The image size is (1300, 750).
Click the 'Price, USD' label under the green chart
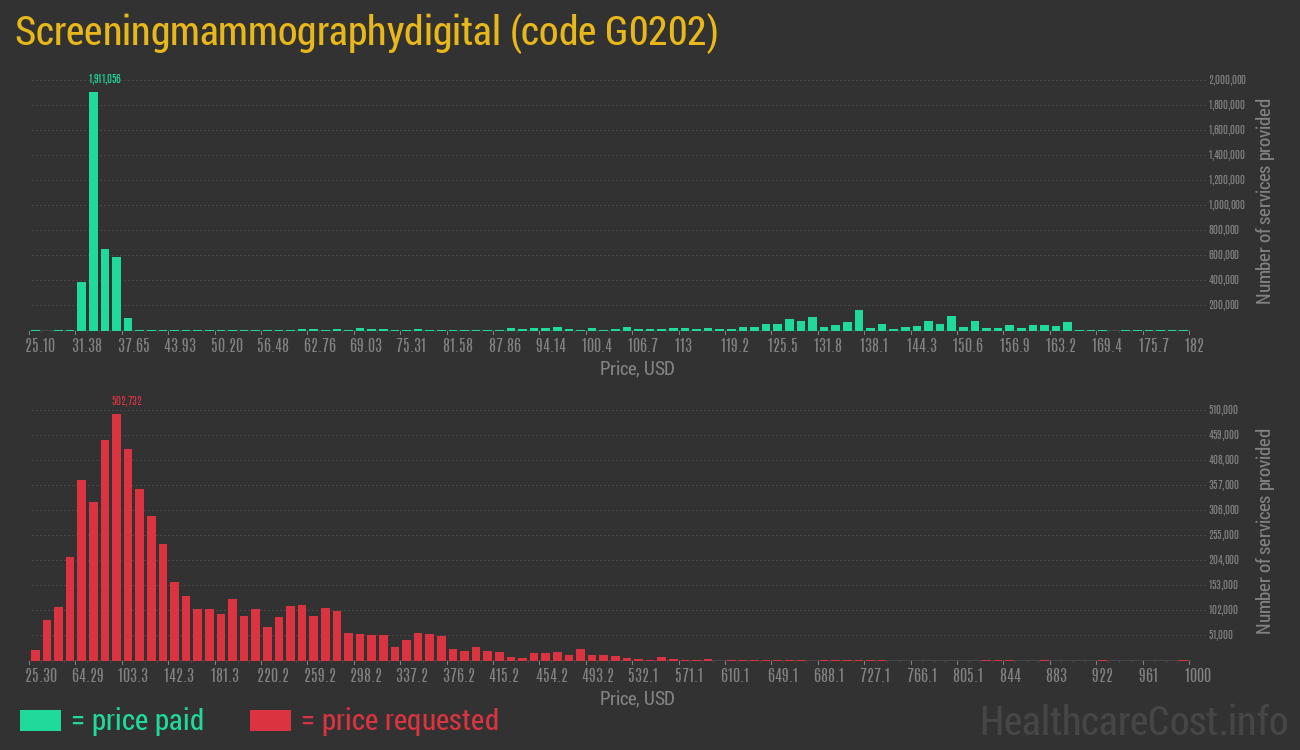637,369
